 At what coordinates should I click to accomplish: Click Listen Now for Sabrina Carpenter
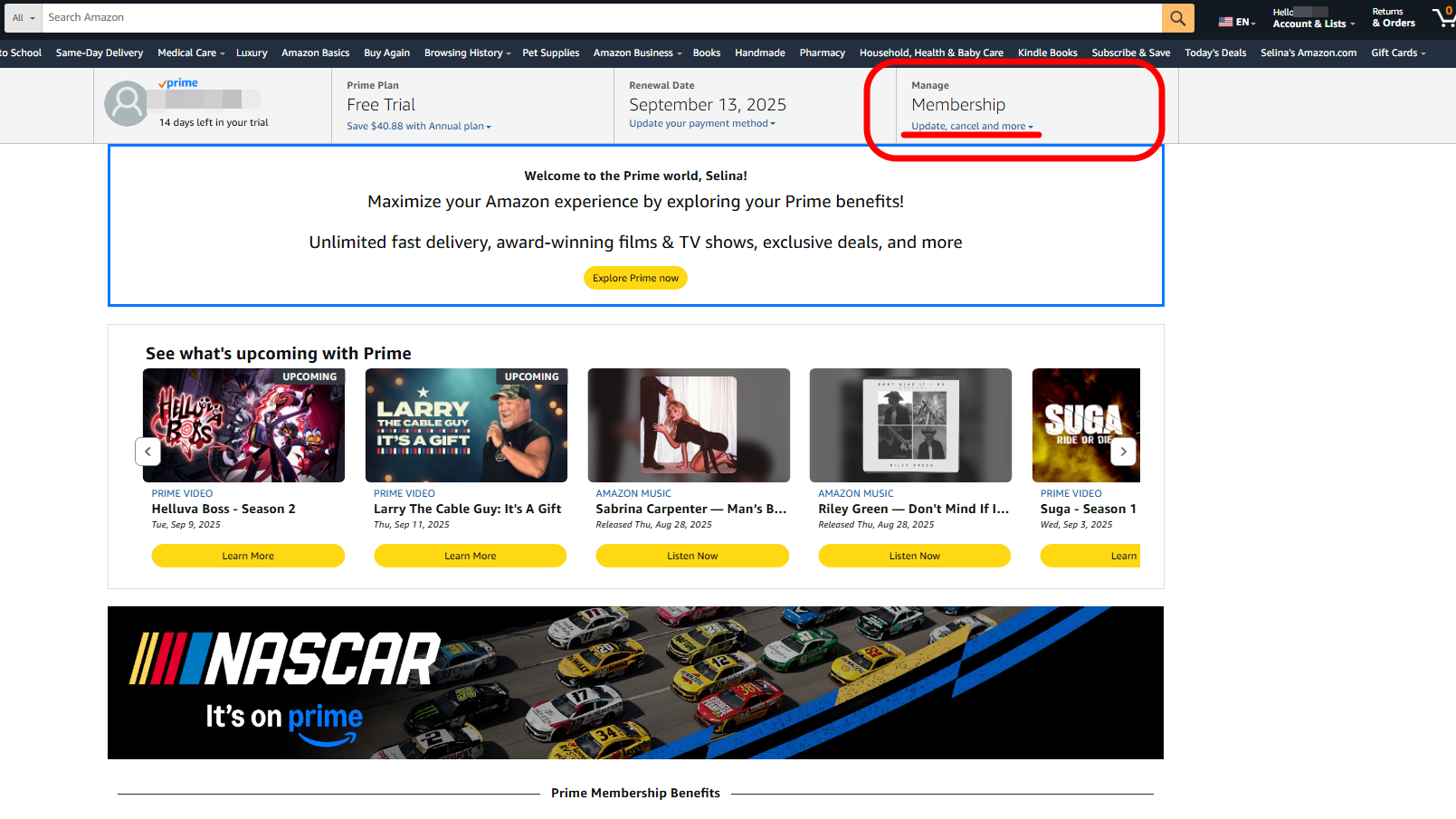(692, 556)
